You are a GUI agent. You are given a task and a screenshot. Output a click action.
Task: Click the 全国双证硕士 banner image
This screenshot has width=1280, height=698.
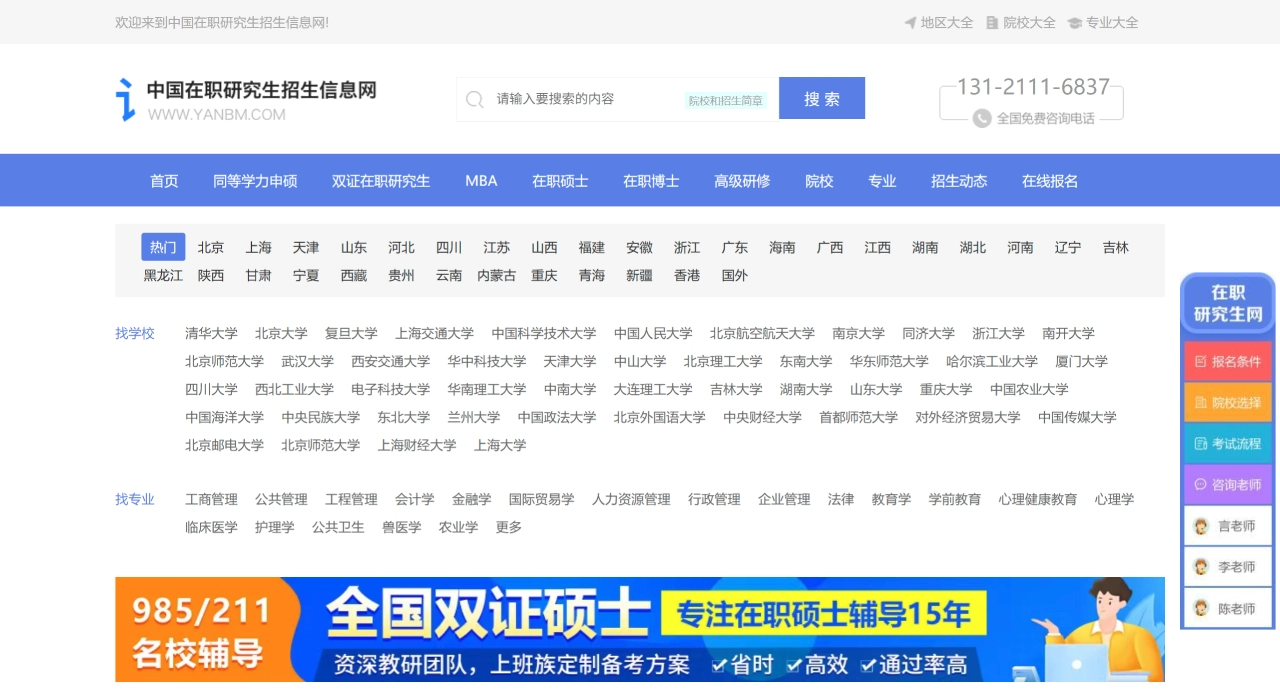640,630
